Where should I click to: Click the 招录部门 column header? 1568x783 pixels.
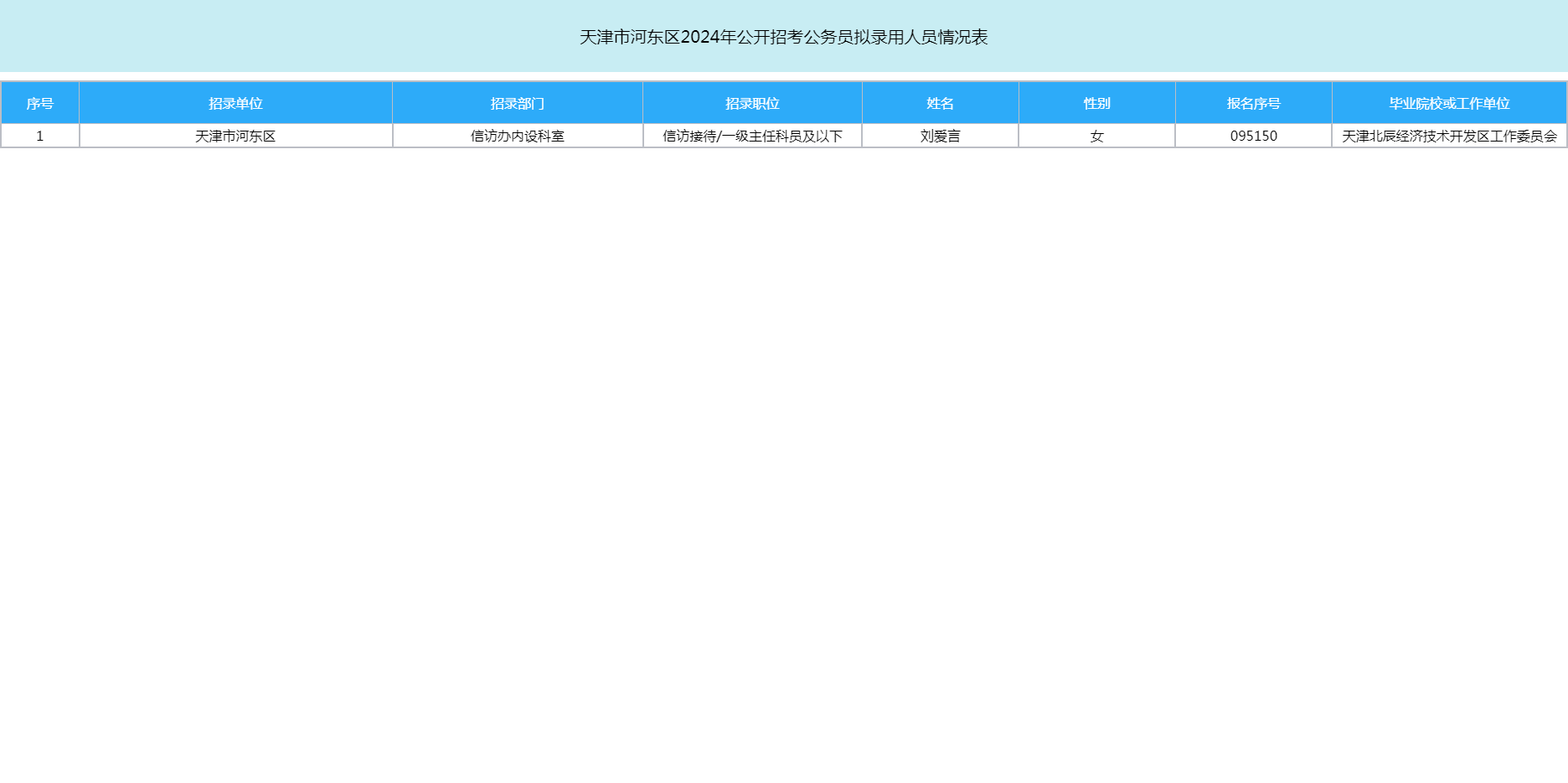(x=518, y=103)
